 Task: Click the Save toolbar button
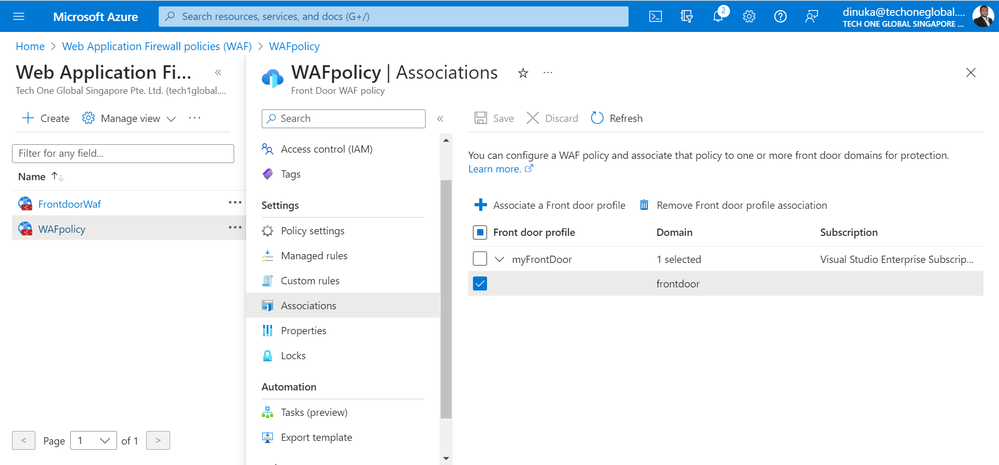click(494, 118)
